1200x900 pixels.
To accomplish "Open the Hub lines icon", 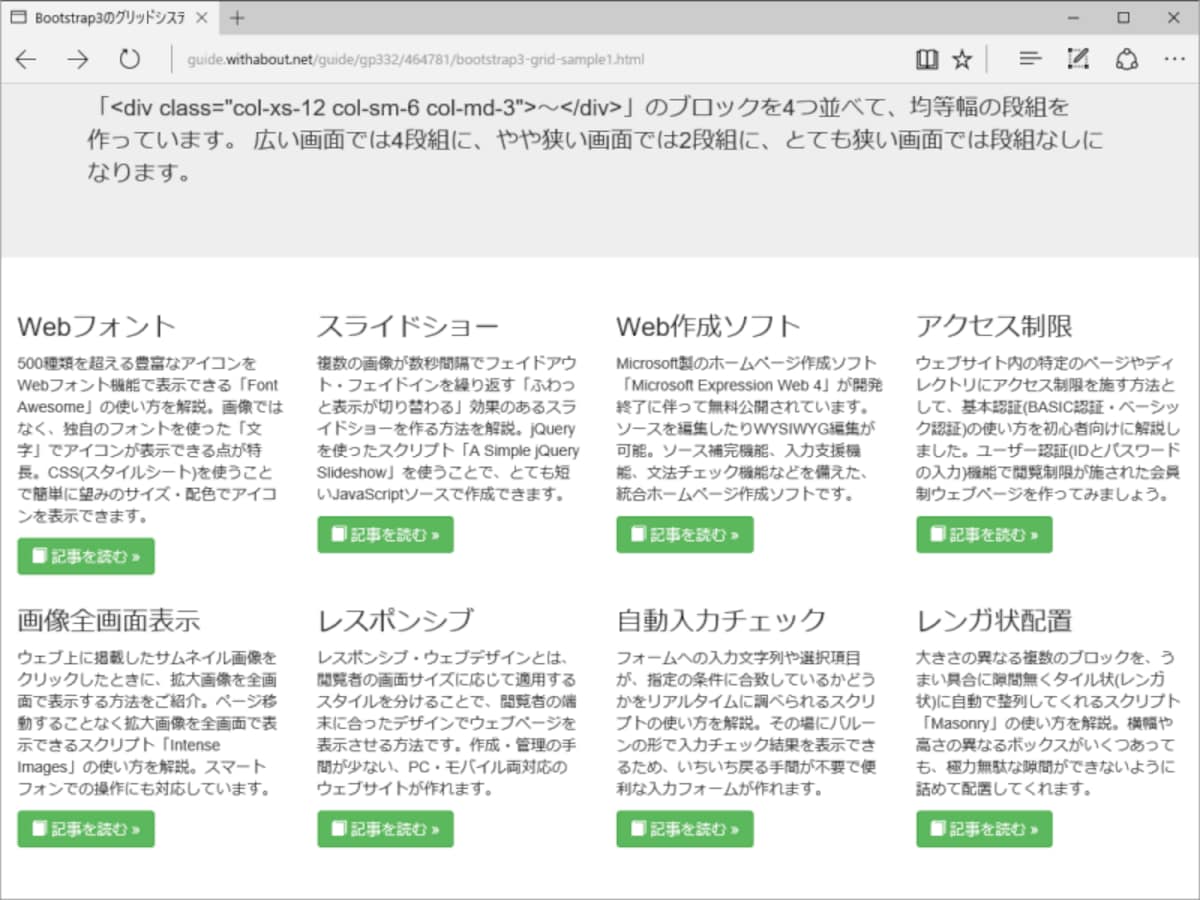I will (1030, 60).
